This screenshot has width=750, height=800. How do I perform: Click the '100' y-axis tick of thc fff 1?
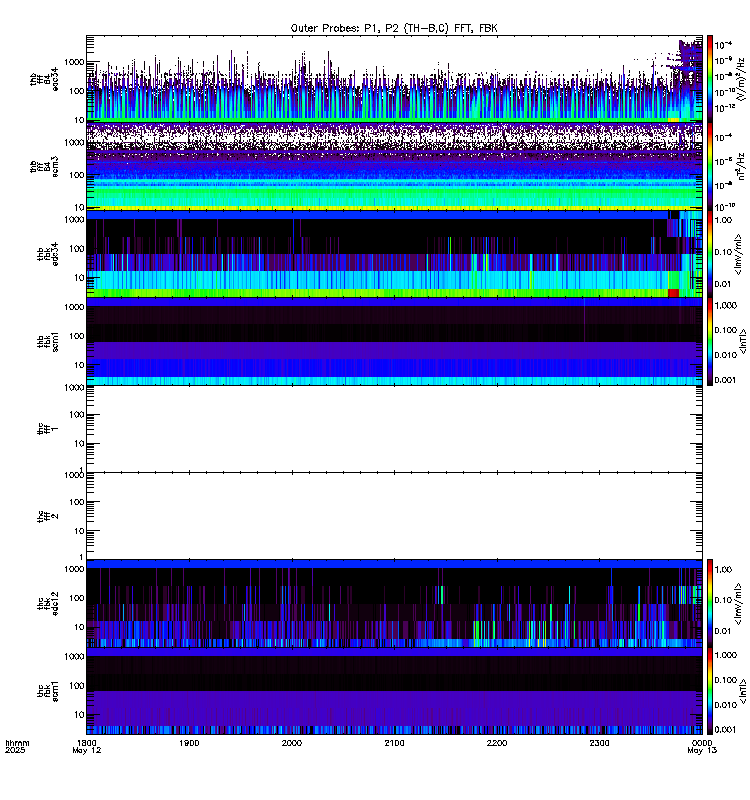tap(77, 415)
